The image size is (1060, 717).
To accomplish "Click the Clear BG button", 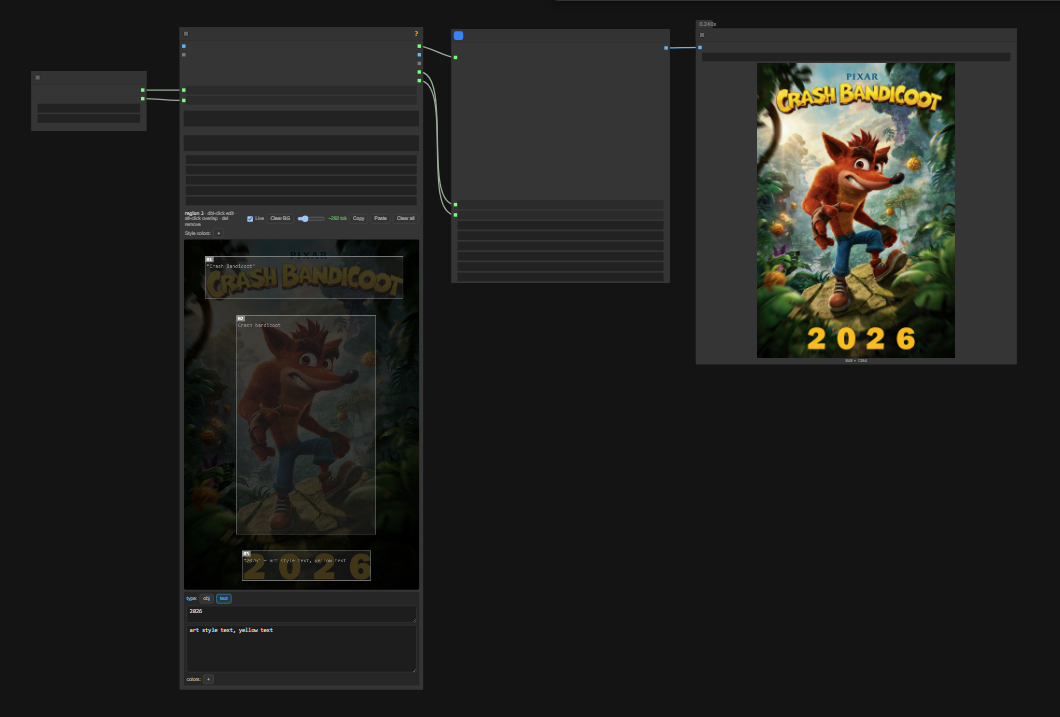I will pos(280,218).
